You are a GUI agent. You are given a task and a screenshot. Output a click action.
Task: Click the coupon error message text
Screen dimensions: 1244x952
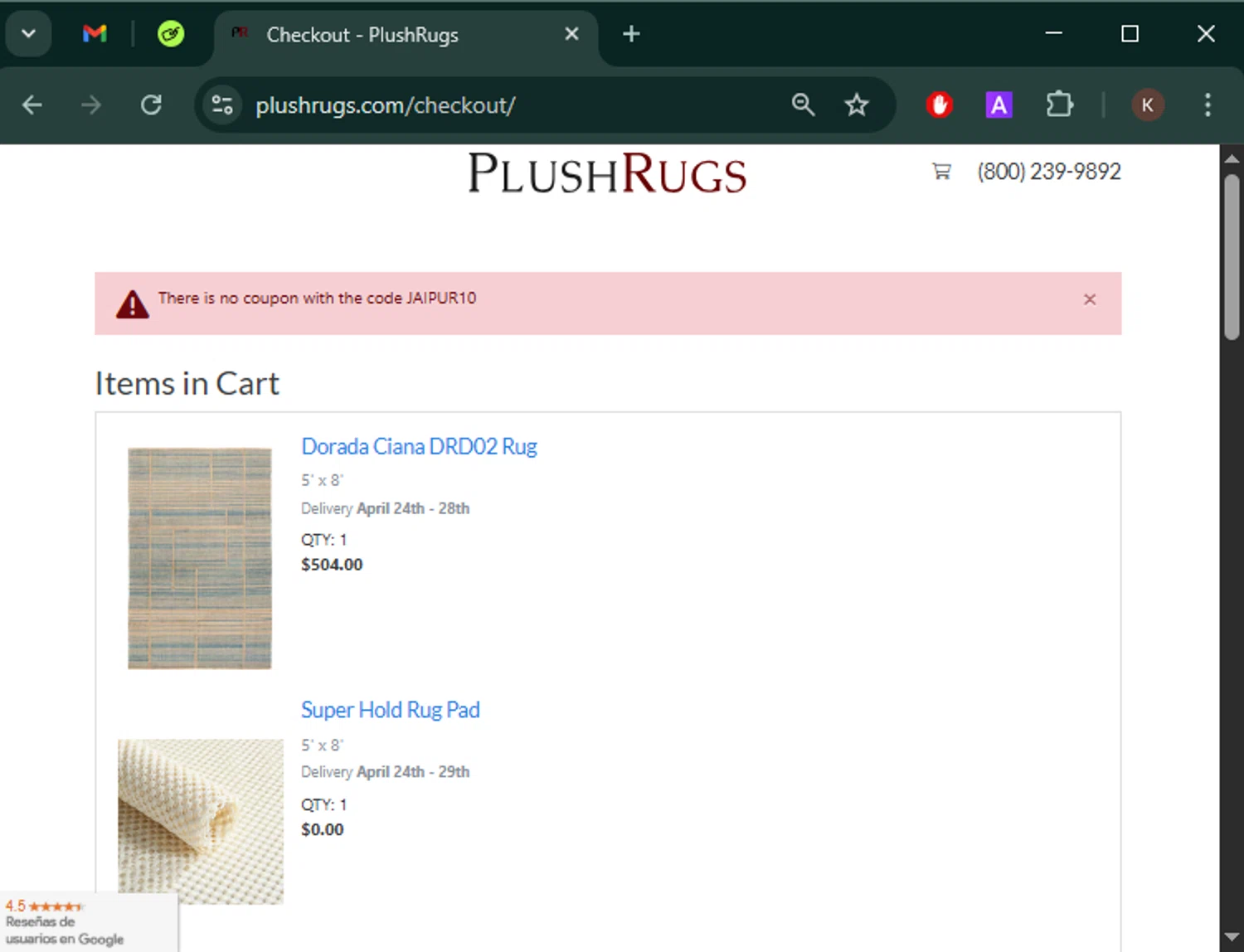[x=317, y=298]
